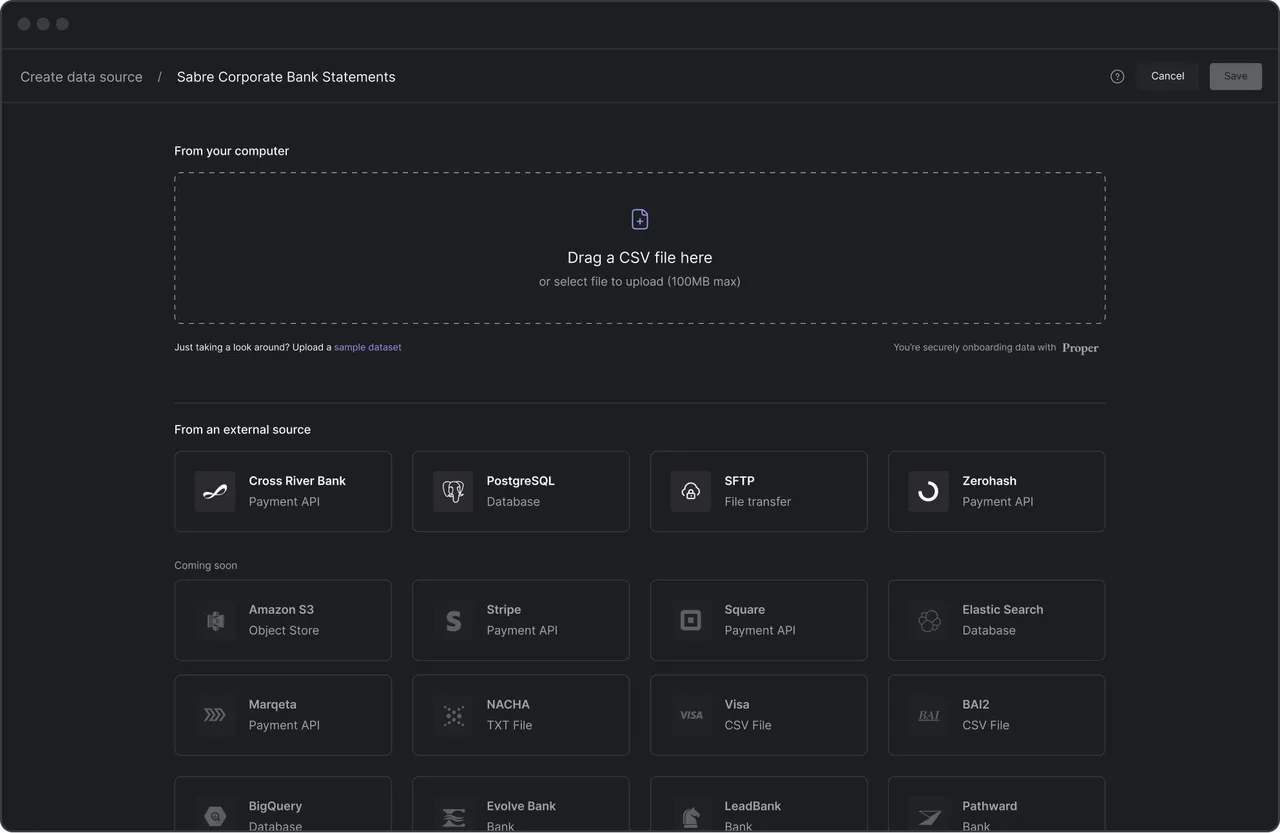Click the Evolve Bank name
1280x833 pixels.
pyautogui.click(x=521, y=806)
